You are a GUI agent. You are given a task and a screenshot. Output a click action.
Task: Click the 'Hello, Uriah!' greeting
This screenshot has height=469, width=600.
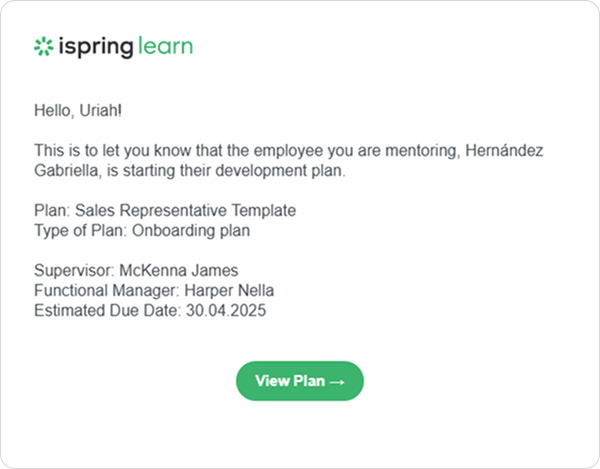coord(78,111)
